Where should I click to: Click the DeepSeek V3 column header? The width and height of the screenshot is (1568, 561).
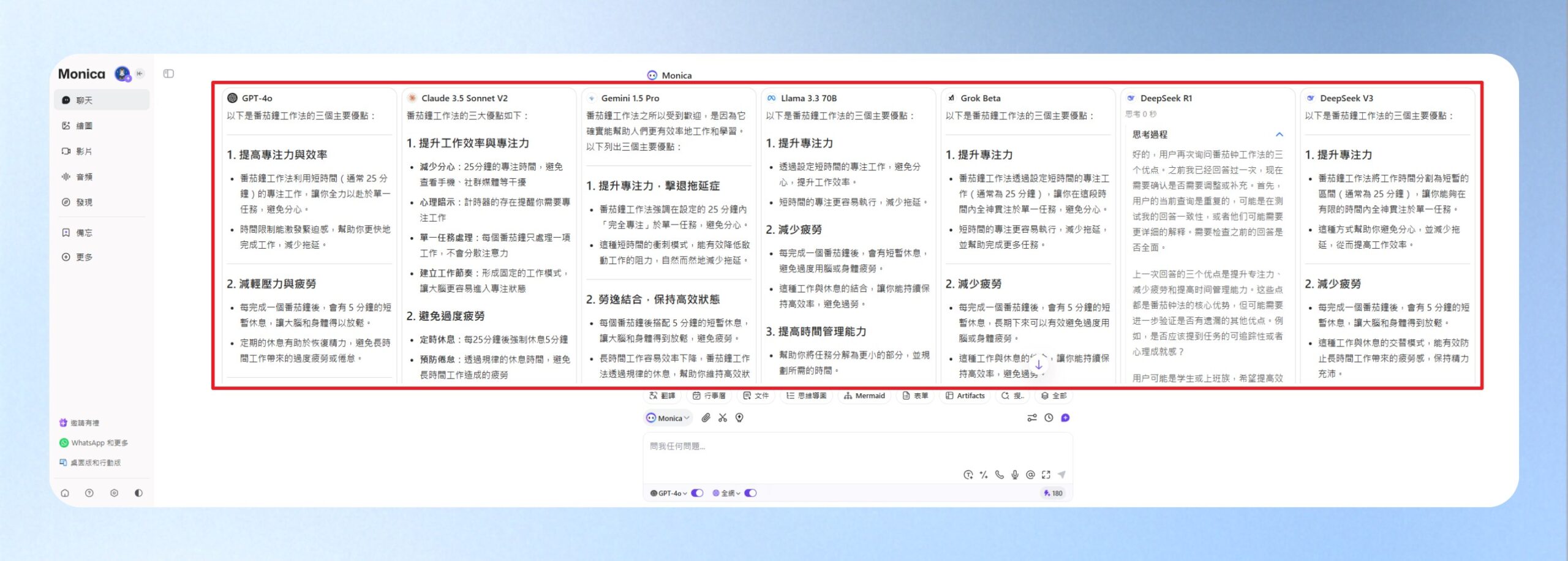click(x=1340, y=98)
